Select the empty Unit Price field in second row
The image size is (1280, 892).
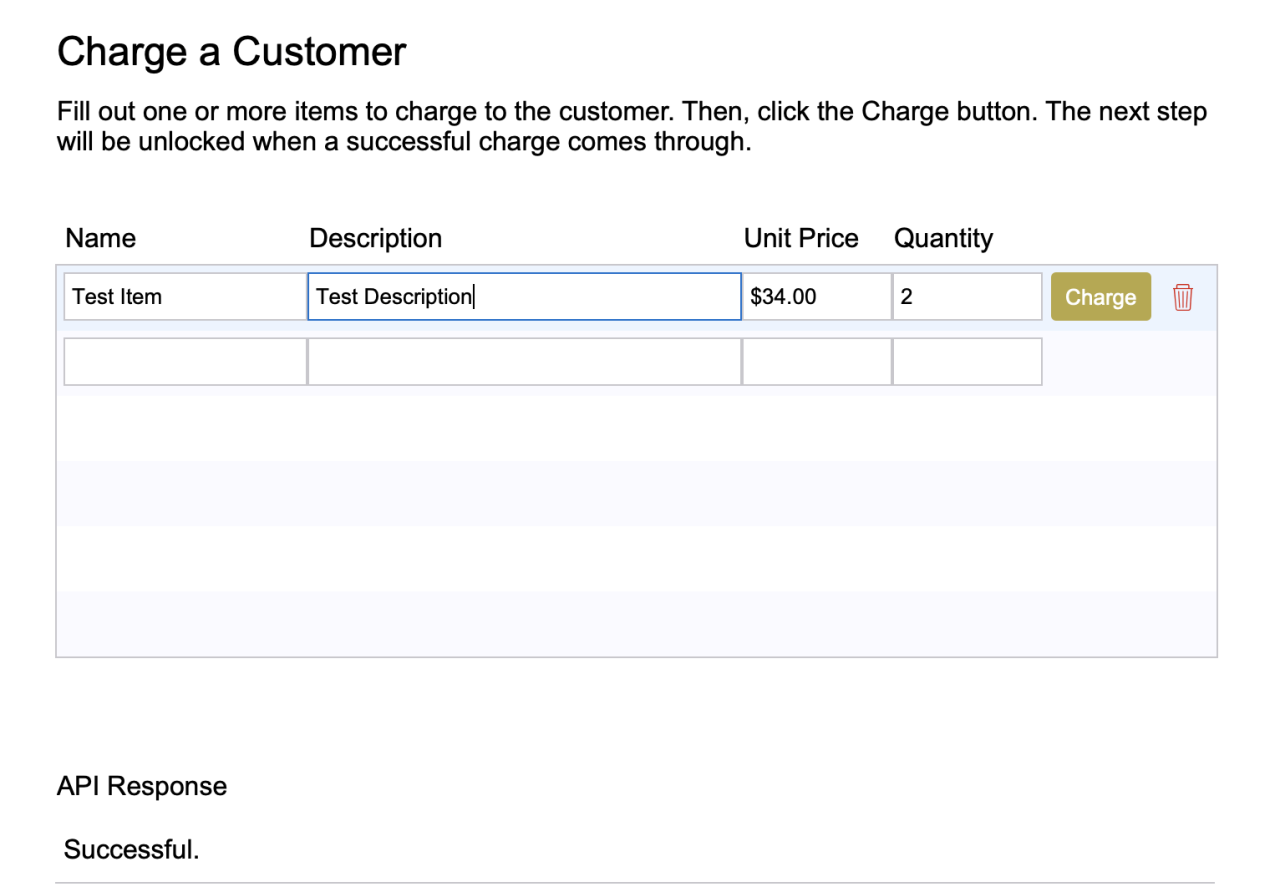pyautogui.click(x=817, y=361)
